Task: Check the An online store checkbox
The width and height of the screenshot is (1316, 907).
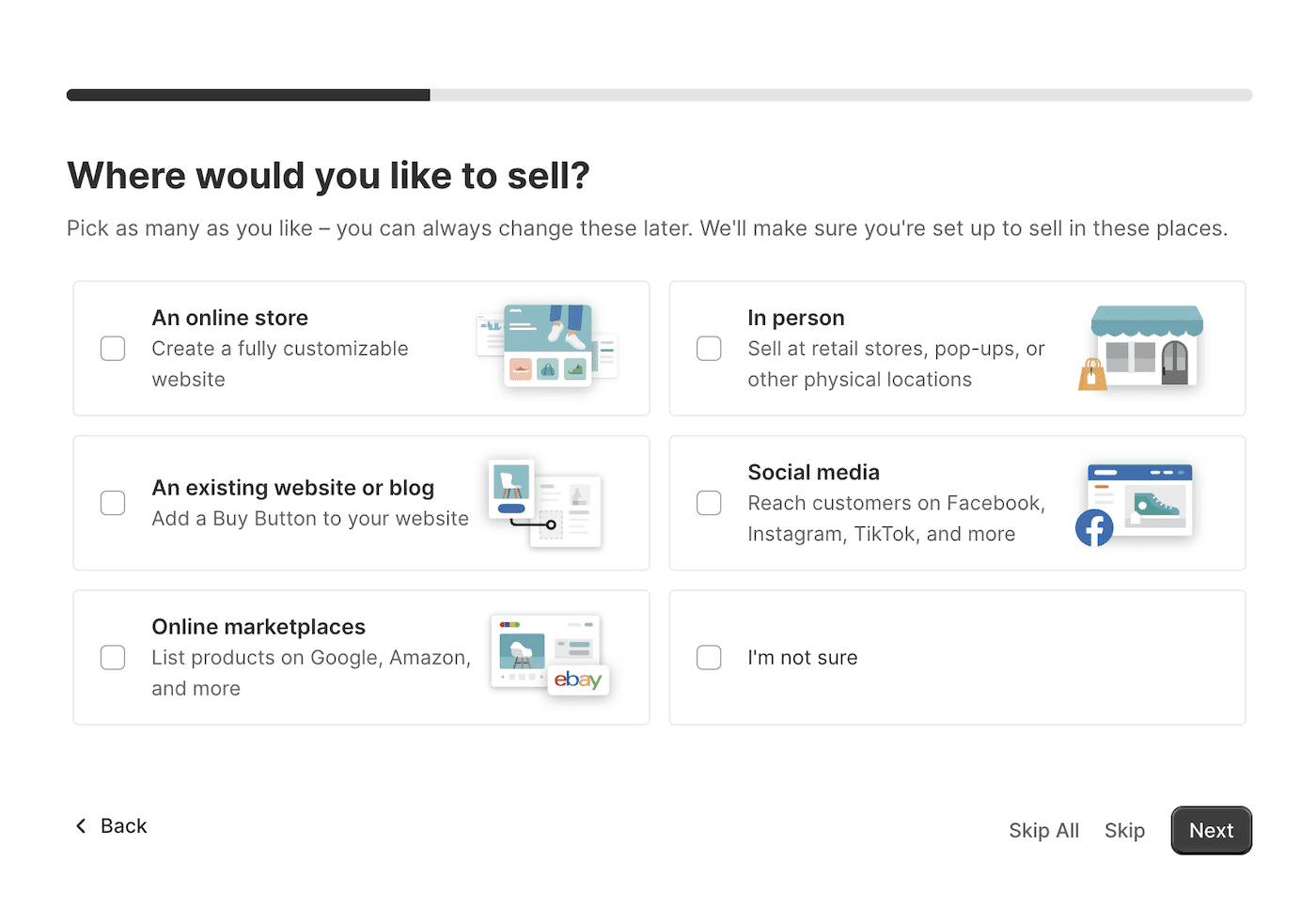Action: click(113, 349)
